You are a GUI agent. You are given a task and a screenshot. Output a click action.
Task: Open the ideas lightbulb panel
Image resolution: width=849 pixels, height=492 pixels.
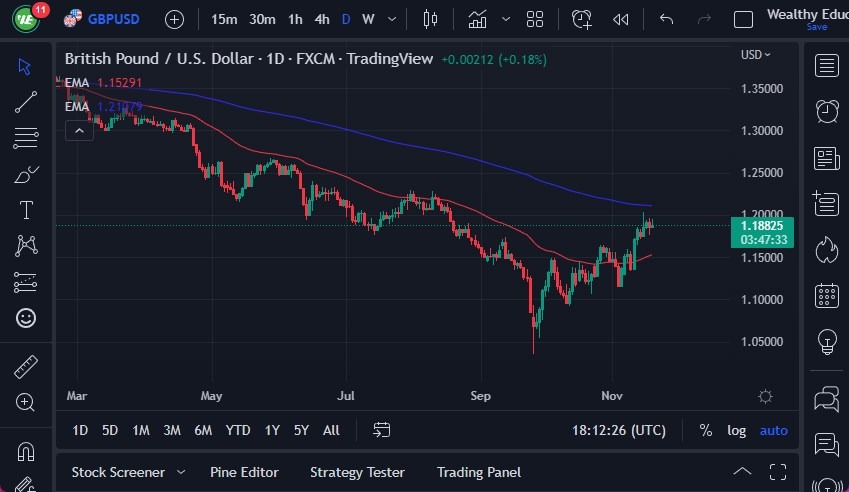[826, 341]
